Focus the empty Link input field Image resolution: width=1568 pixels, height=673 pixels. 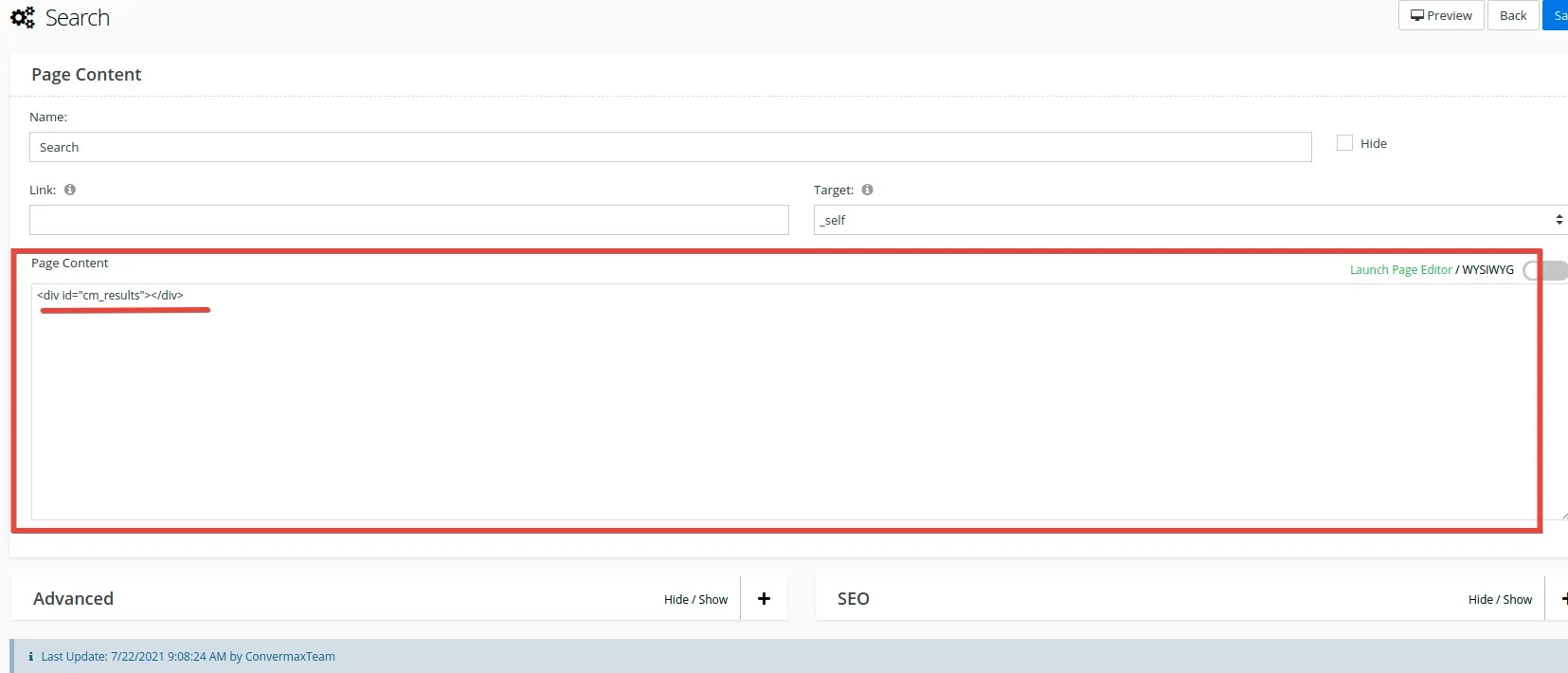point(408,220)
